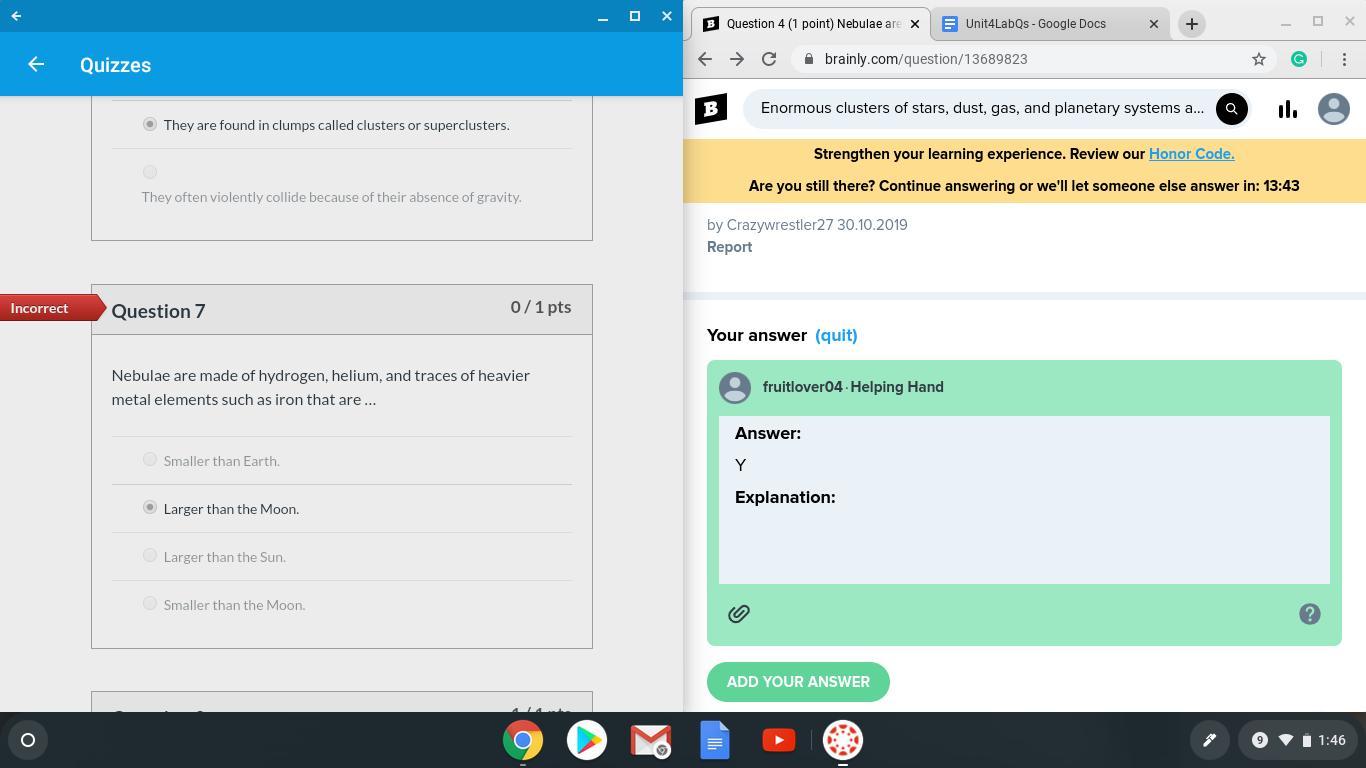Open Gmail from the shelf
Viewport: 1366px width, 768px height.
[651, 740]
